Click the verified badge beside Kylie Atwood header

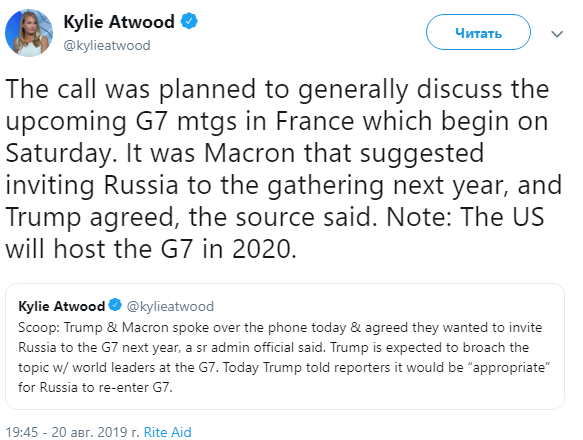coord(189,21)
